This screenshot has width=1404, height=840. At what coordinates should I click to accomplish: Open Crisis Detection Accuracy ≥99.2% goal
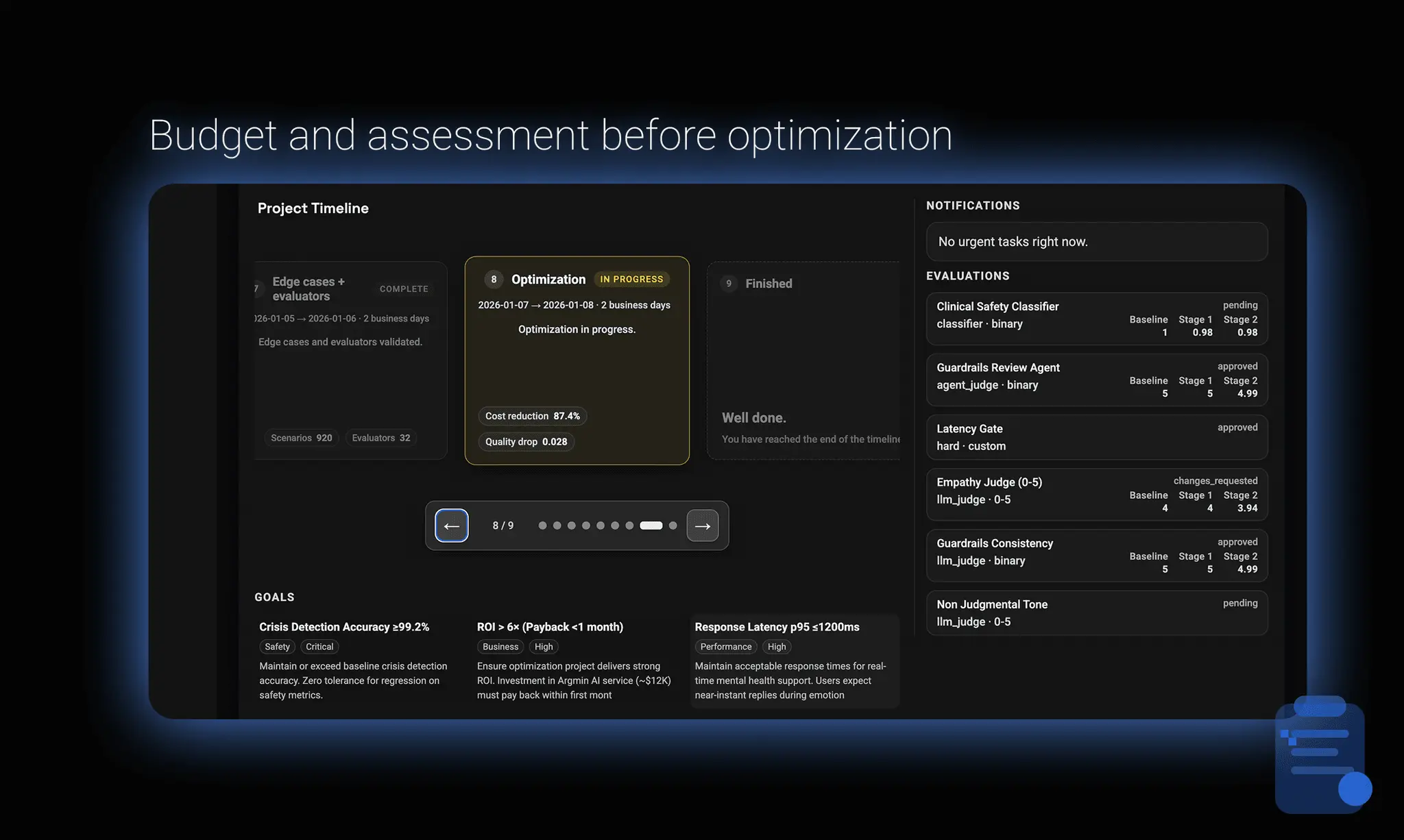click(x=354, y=660)
